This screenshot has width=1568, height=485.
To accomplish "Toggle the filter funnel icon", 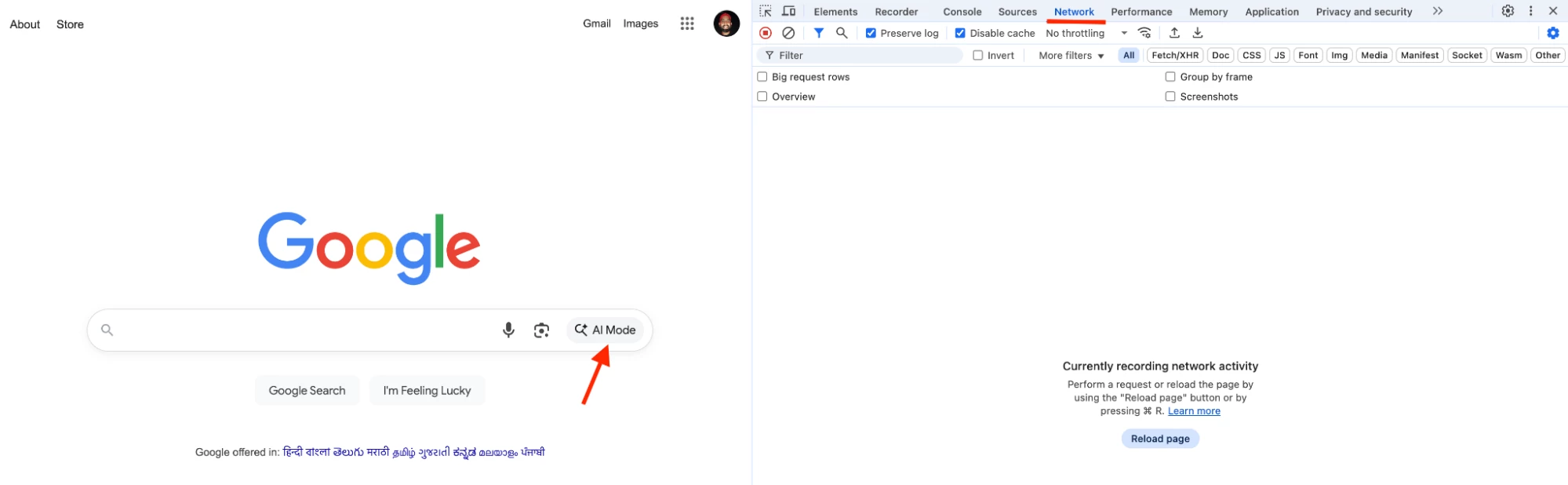I will [818, 33].
